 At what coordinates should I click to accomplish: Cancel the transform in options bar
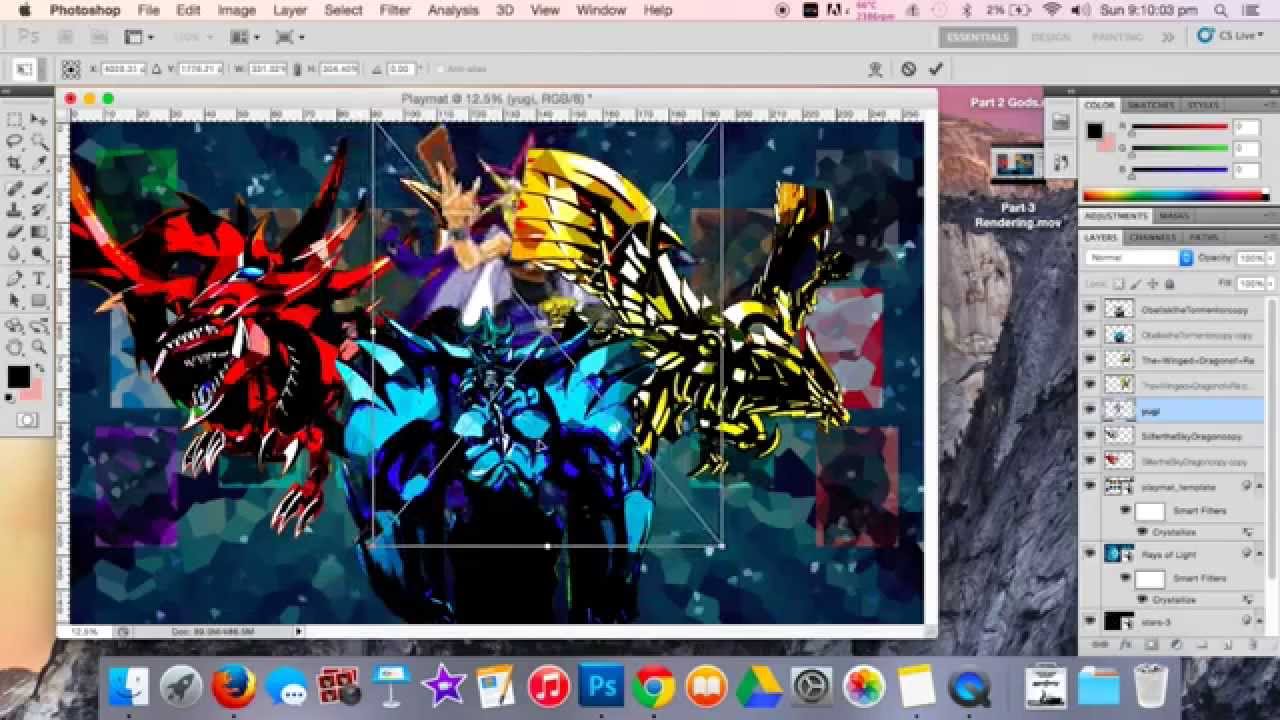click(x=908, y=69)
